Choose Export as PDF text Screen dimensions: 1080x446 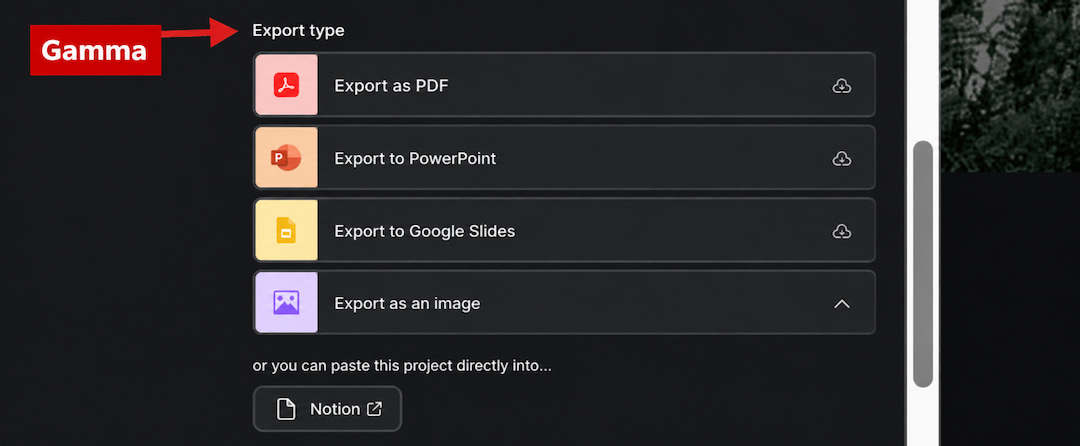tap(391, 86)
